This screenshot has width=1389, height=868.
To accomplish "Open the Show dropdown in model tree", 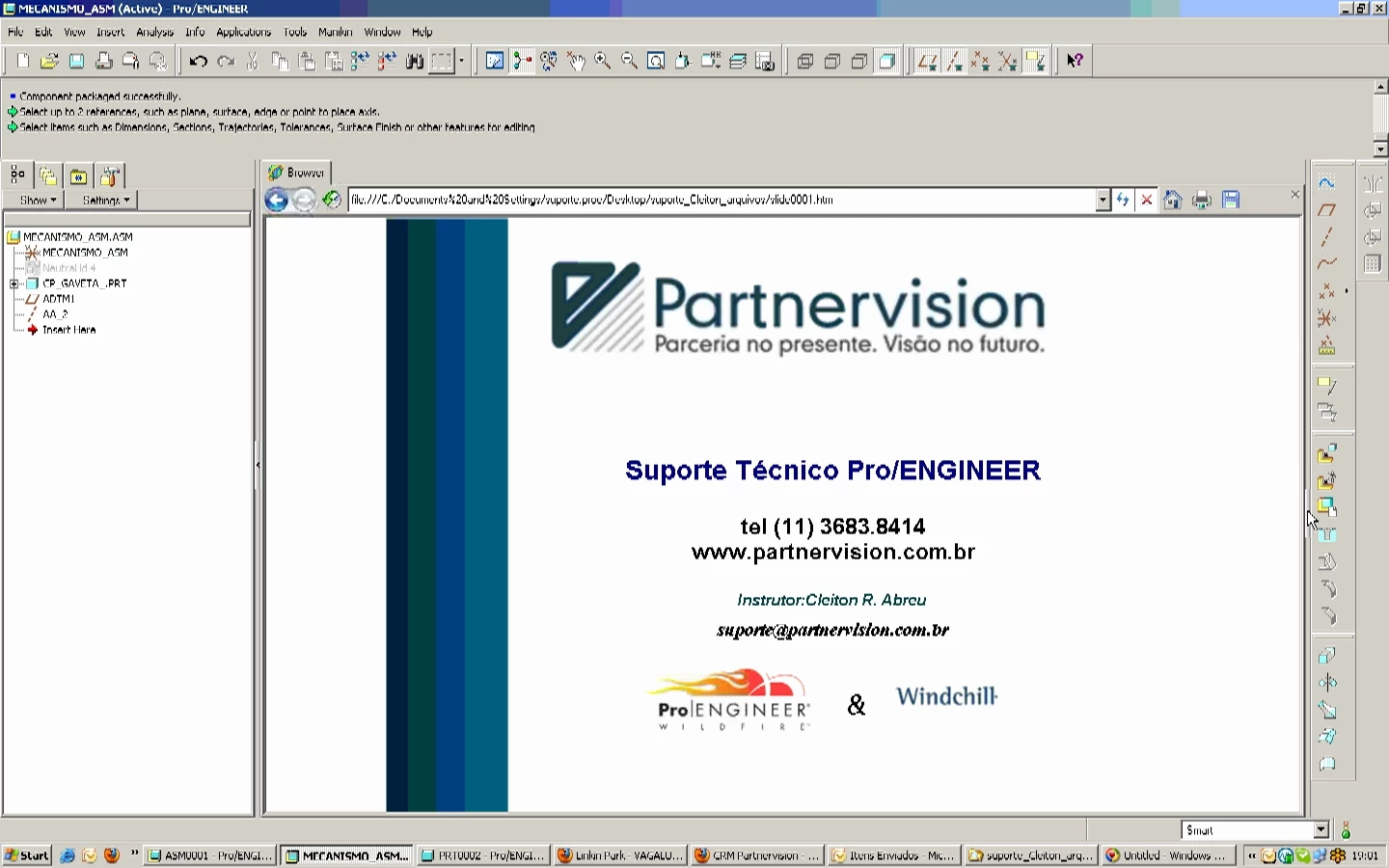I will click(x=38, y=200).
